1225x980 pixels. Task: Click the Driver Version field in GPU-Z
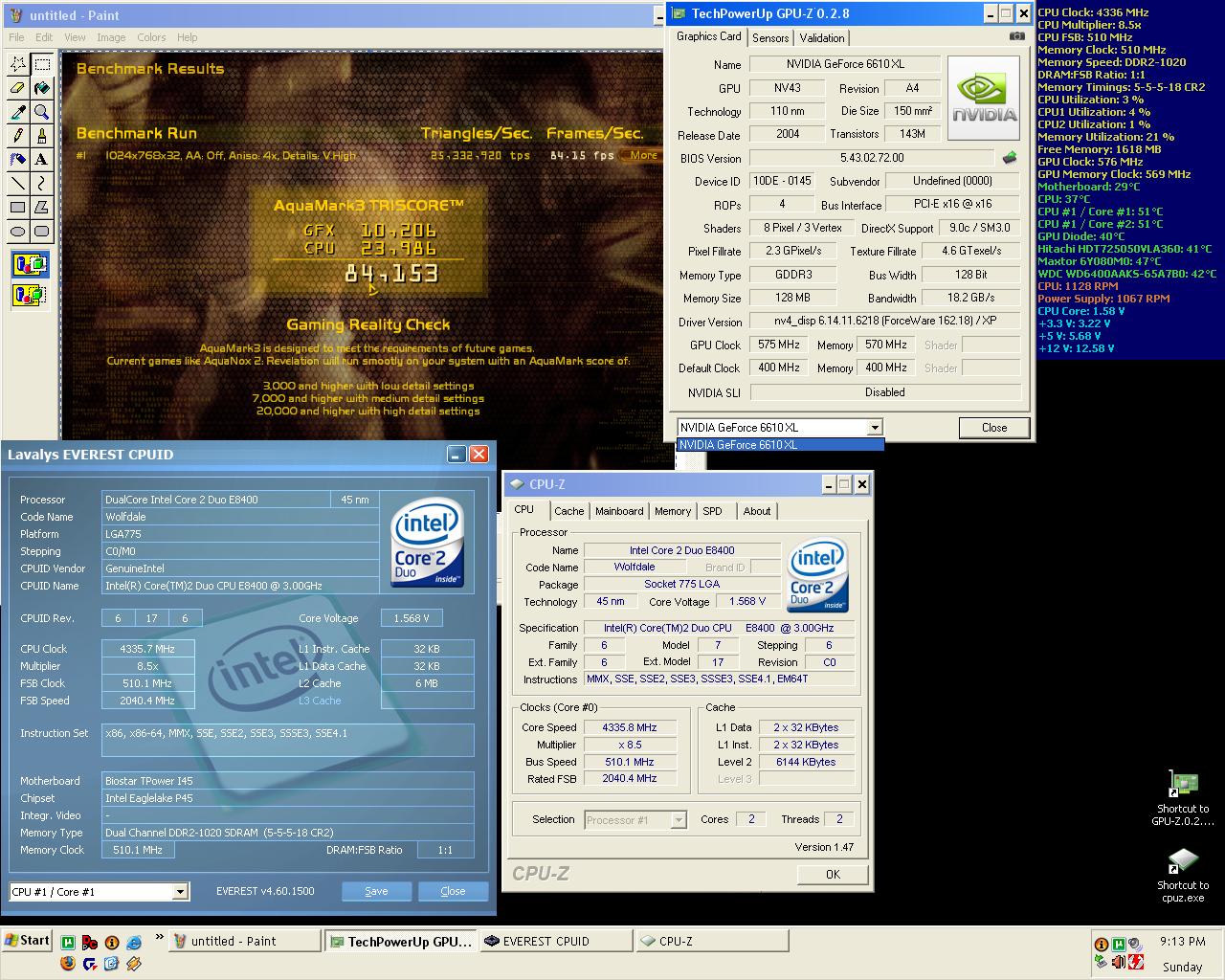885,322
